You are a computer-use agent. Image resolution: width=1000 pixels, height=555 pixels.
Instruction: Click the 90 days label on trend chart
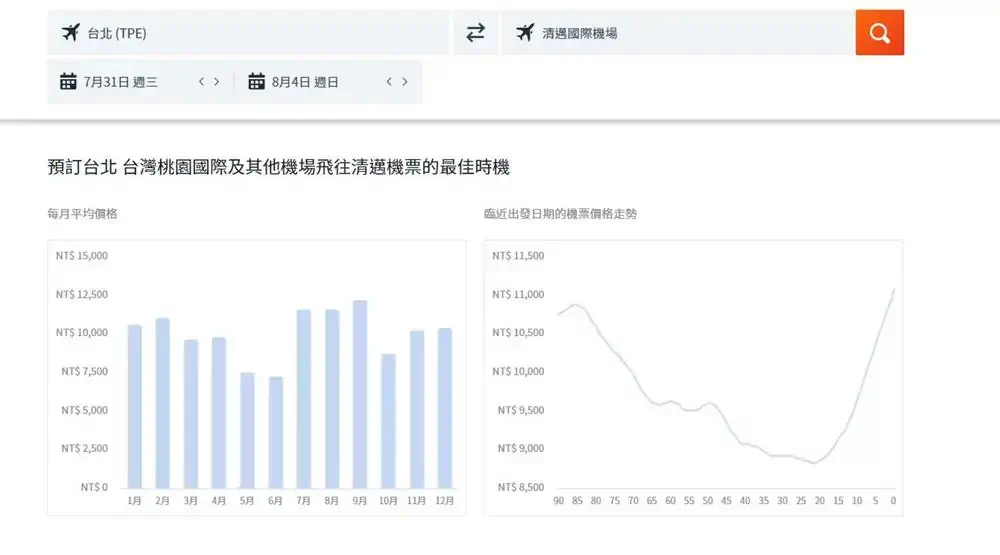coord(559,501)
